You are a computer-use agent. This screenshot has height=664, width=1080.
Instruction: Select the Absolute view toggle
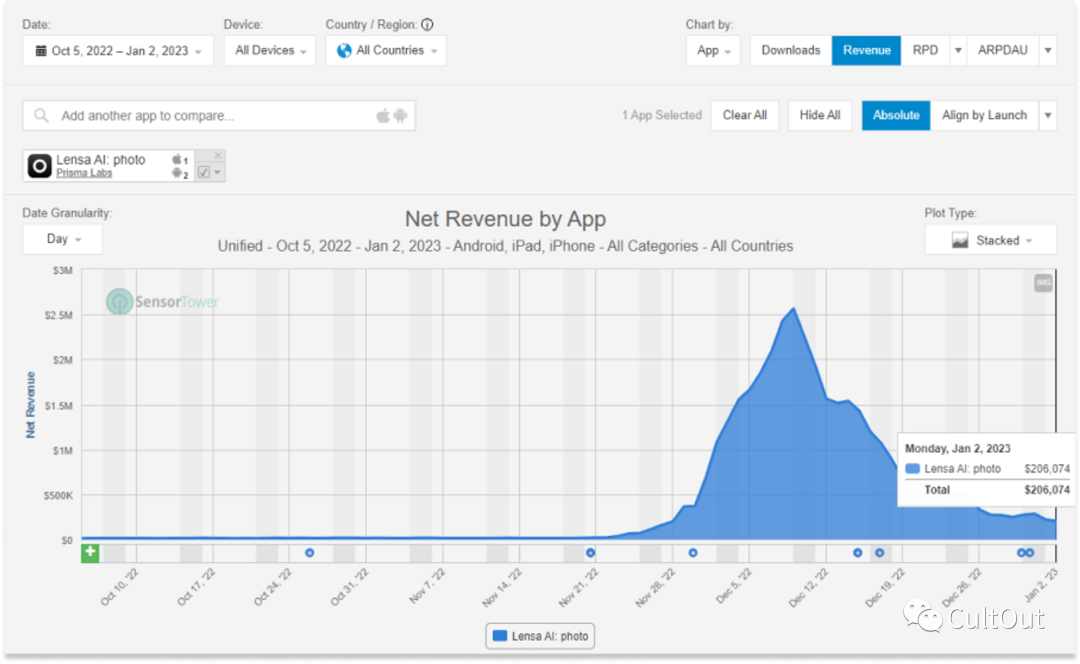click(896, 115)
